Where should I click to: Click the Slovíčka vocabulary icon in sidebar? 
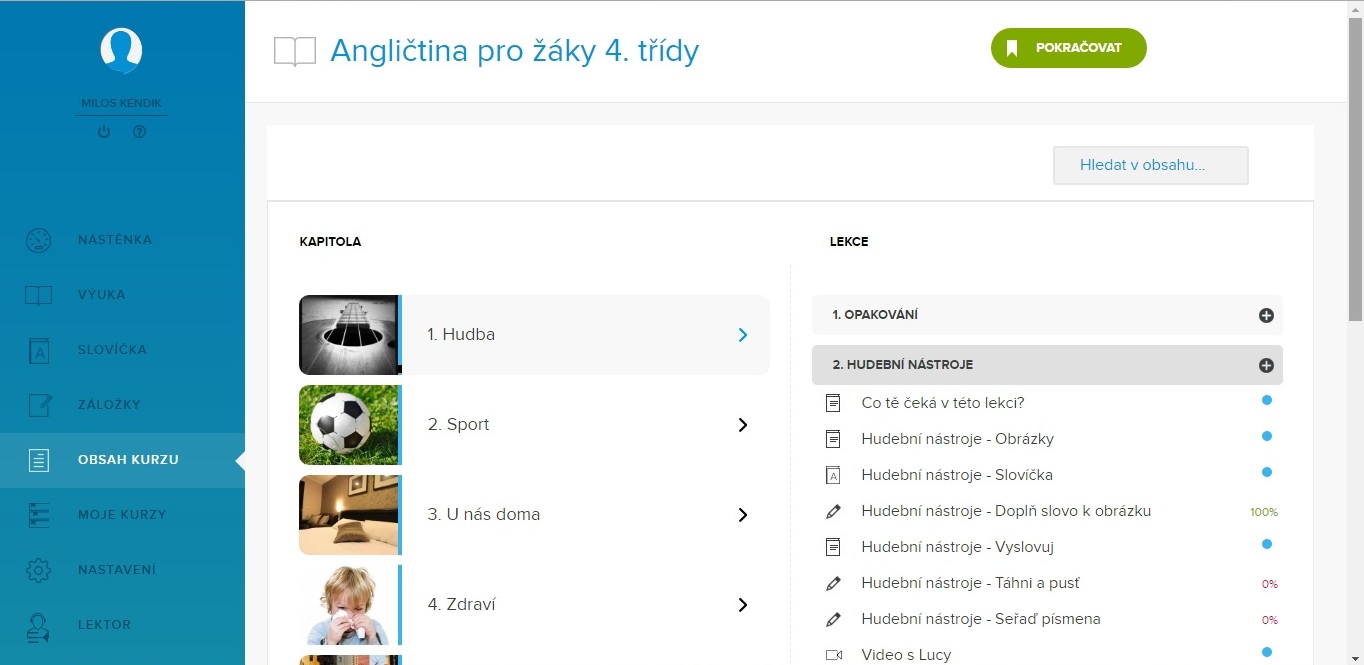(38, 350)
